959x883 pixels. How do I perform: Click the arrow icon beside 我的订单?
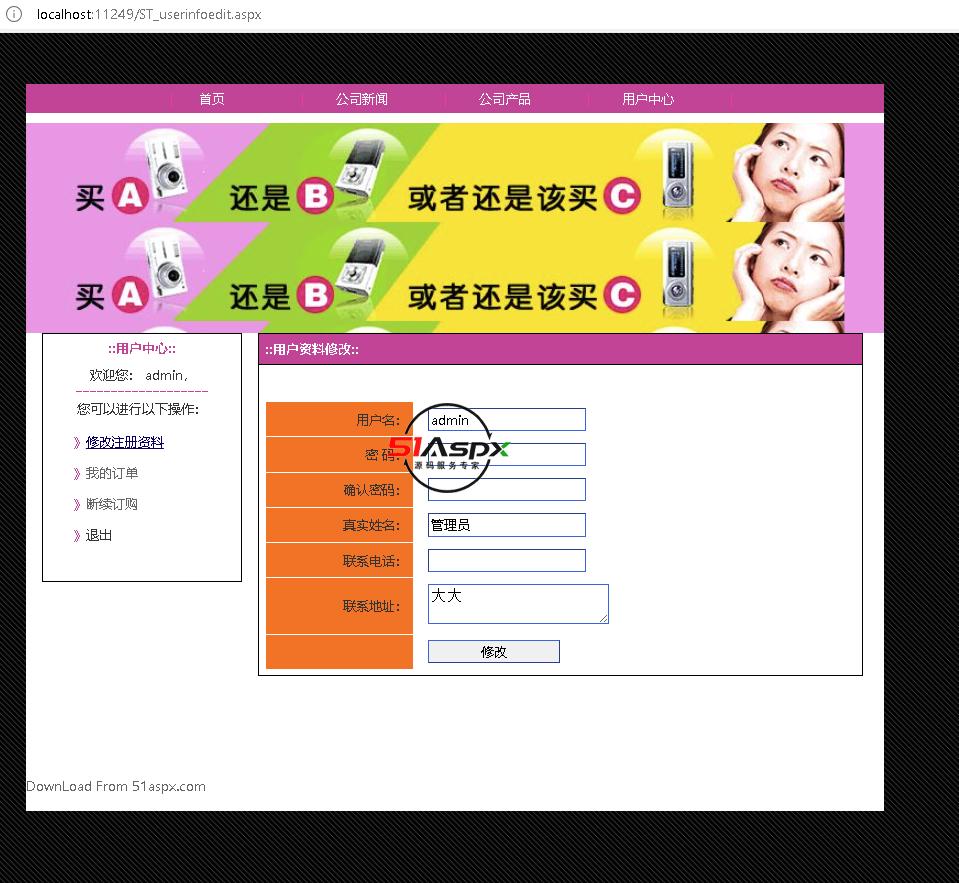[77, 474]
